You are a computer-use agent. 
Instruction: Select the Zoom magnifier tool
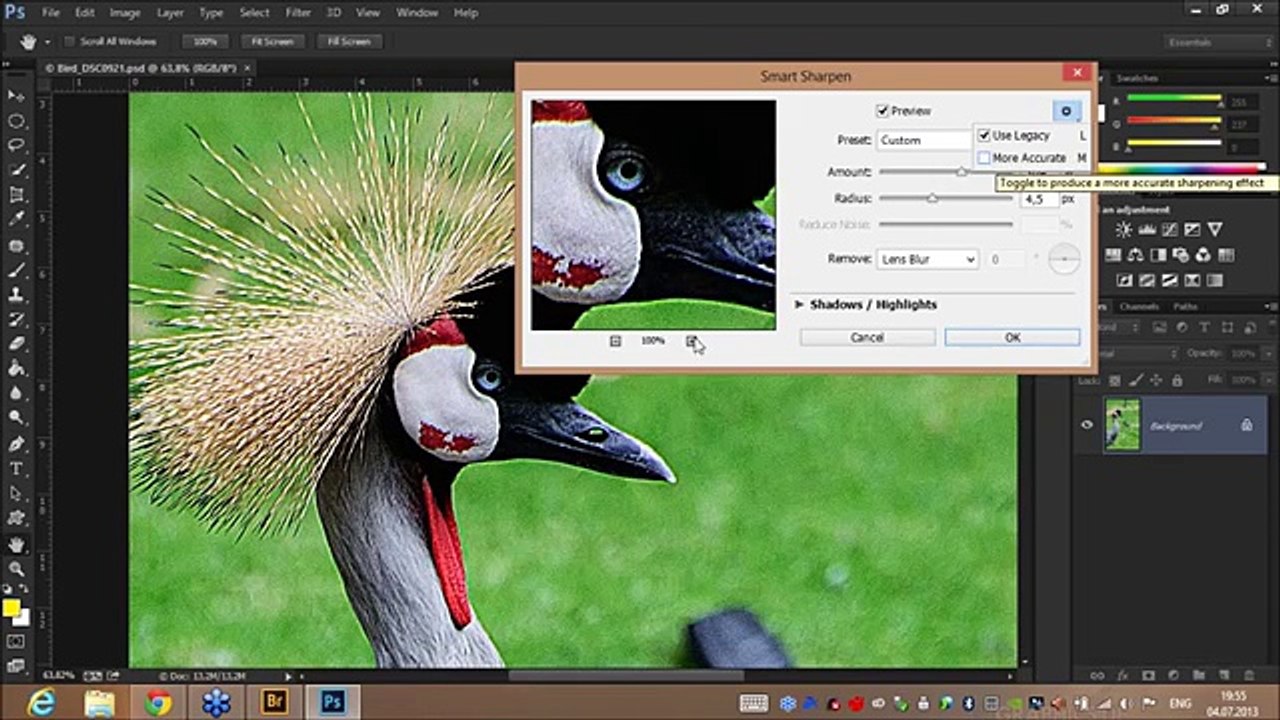point(16,569)
